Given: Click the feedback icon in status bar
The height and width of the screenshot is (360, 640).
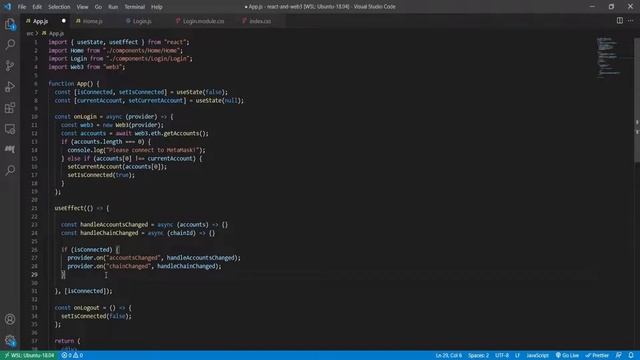Looking at the screenshot, I should (x=619, y=356).
